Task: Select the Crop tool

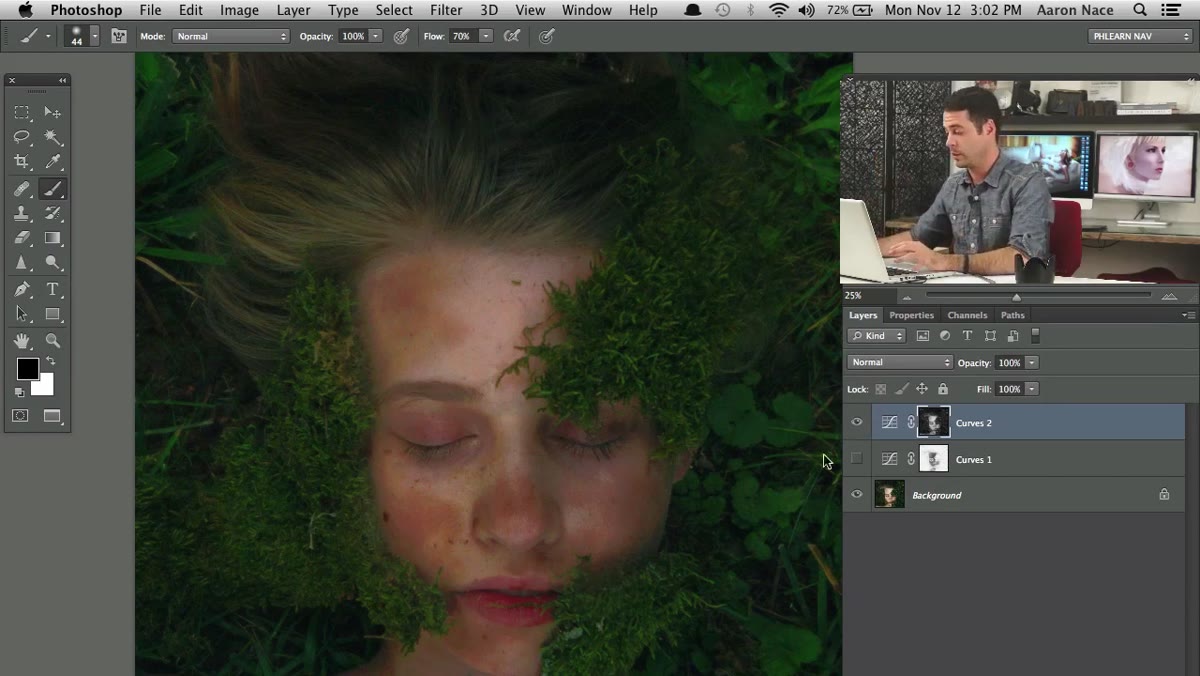Action: tap(22, 161)
